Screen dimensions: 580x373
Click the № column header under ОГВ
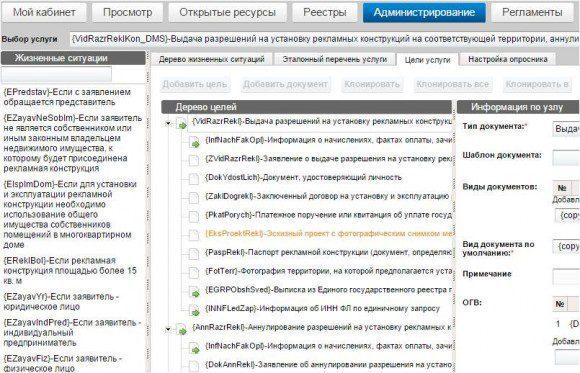pyautogui.click(x=560, y=304)
